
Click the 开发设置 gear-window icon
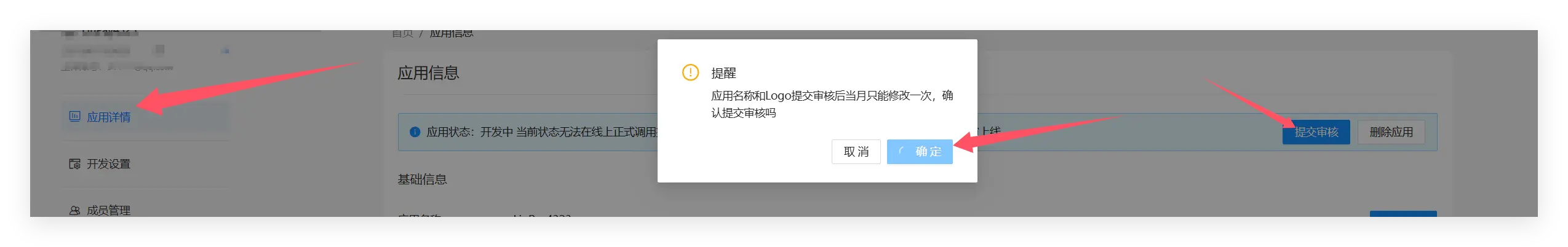(x=74, y=164)
